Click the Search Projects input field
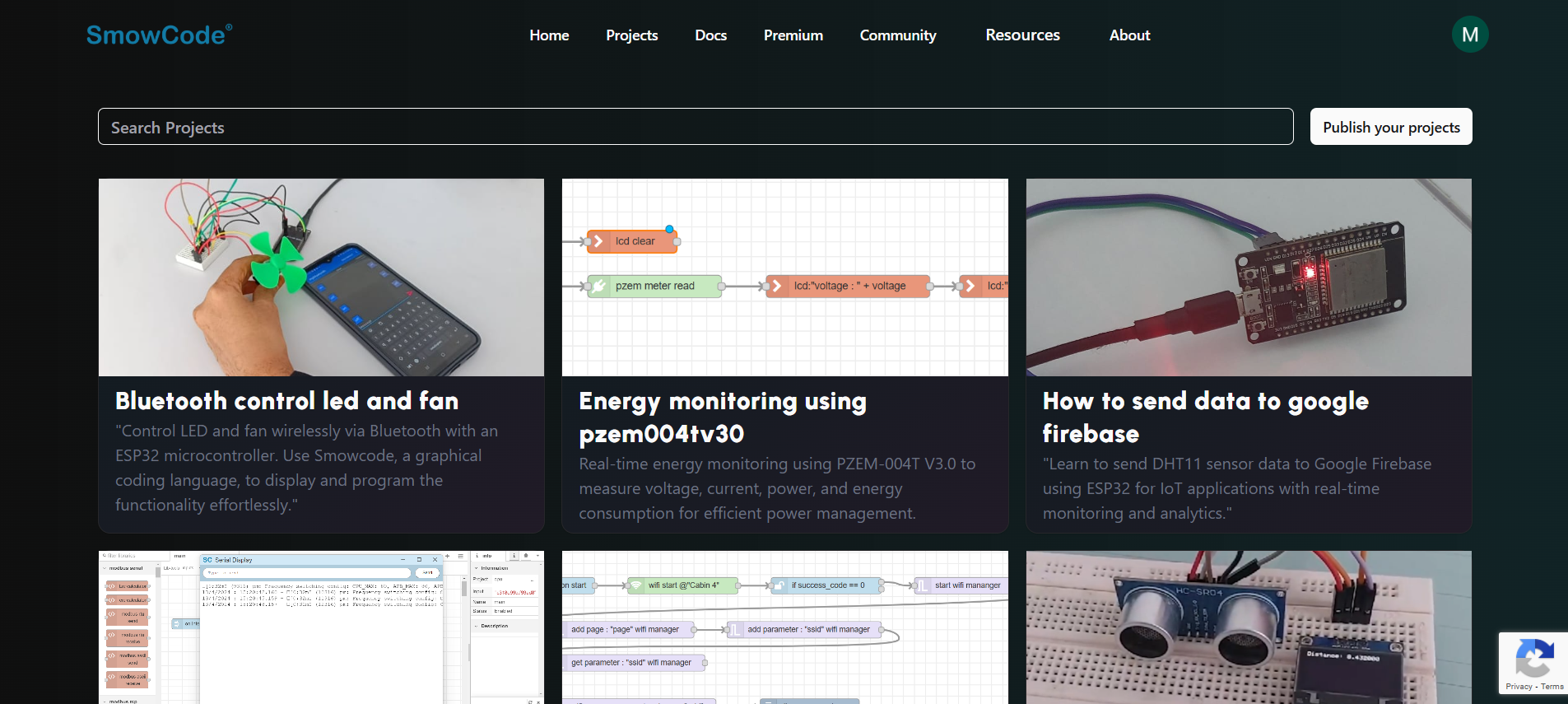Viewport: 1568px width, 704px height. click(x=696, y=127)
